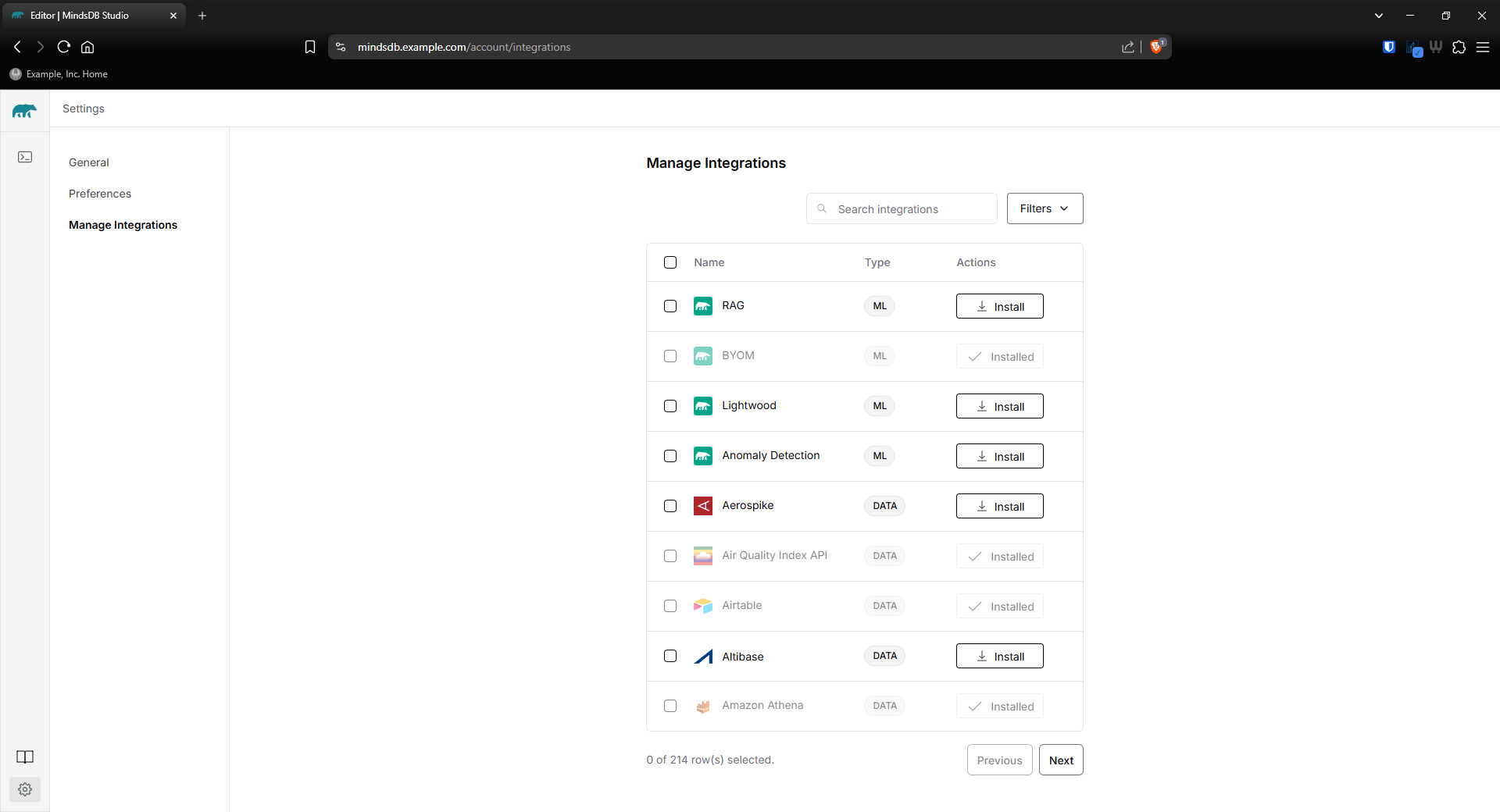Open the browser extensions puzzle icon
The image size is (1500, 812).
(x=1459, y=47)
